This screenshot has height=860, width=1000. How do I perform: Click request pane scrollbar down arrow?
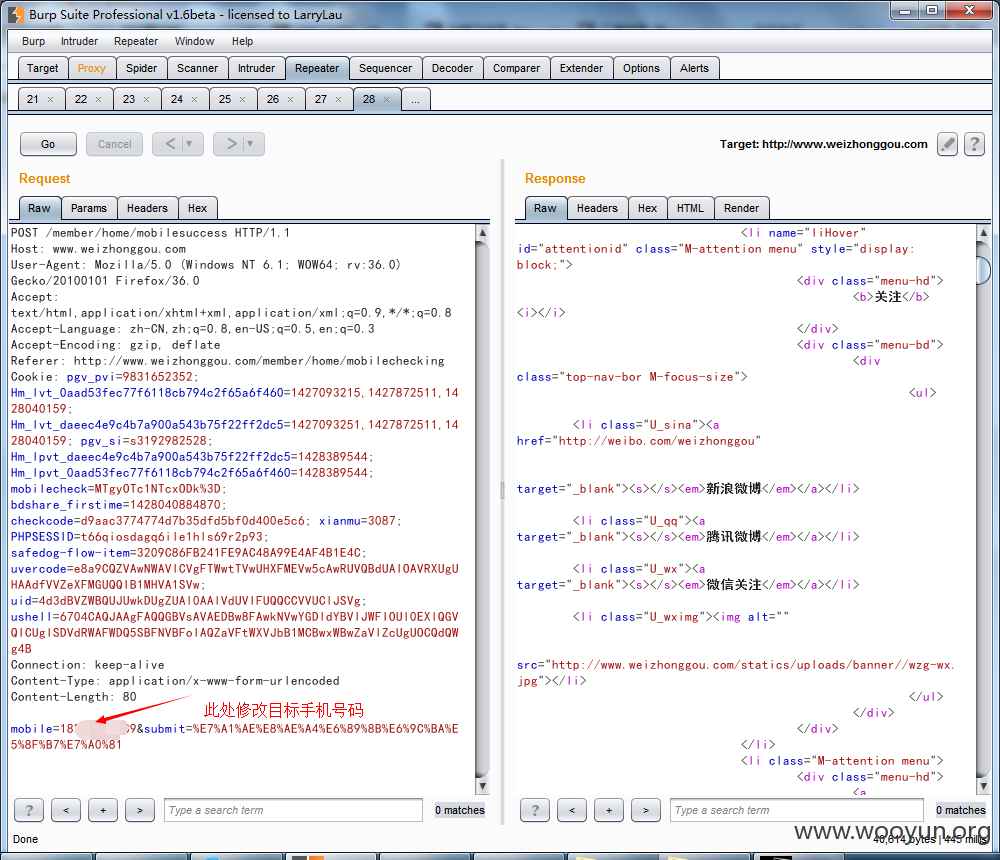point(483,787)
